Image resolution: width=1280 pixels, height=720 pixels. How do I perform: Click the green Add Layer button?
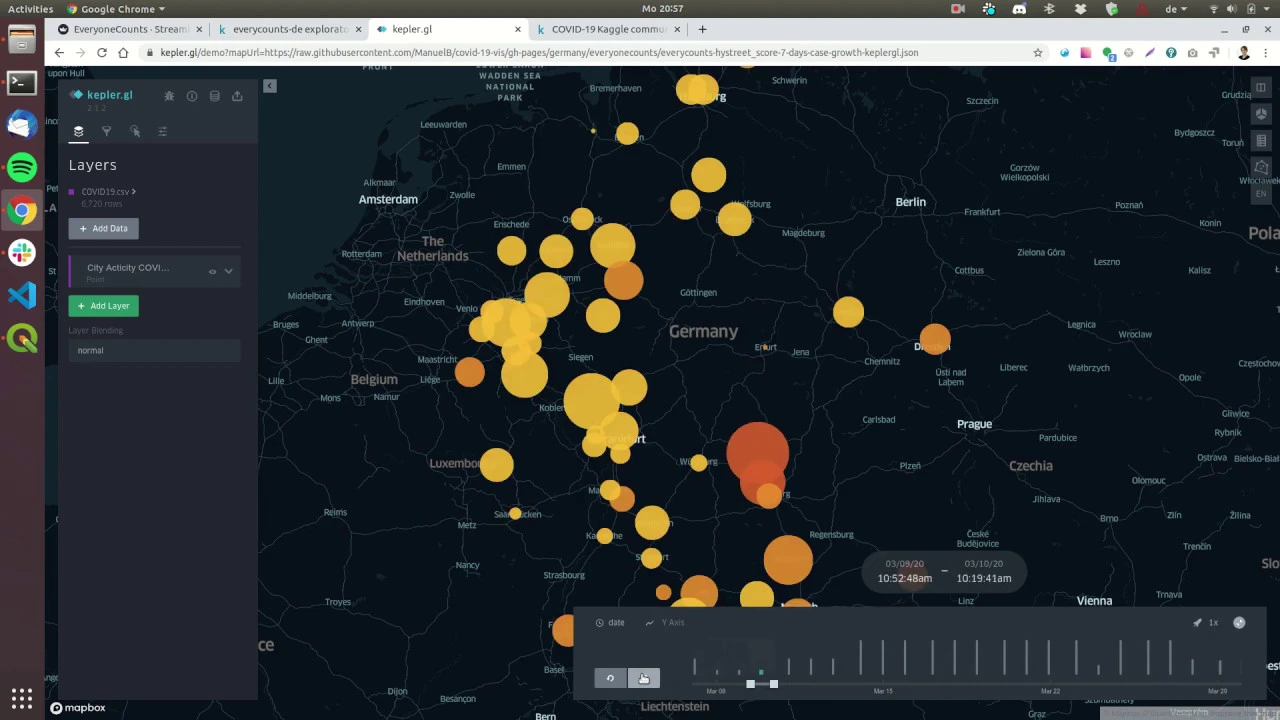(x=104, y=306)
